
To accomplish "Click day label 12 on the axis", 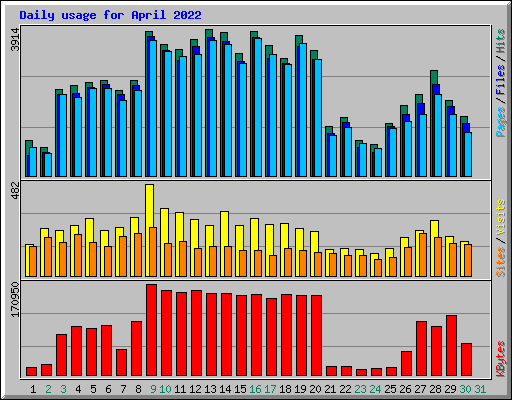I will (x=195, y=389).
